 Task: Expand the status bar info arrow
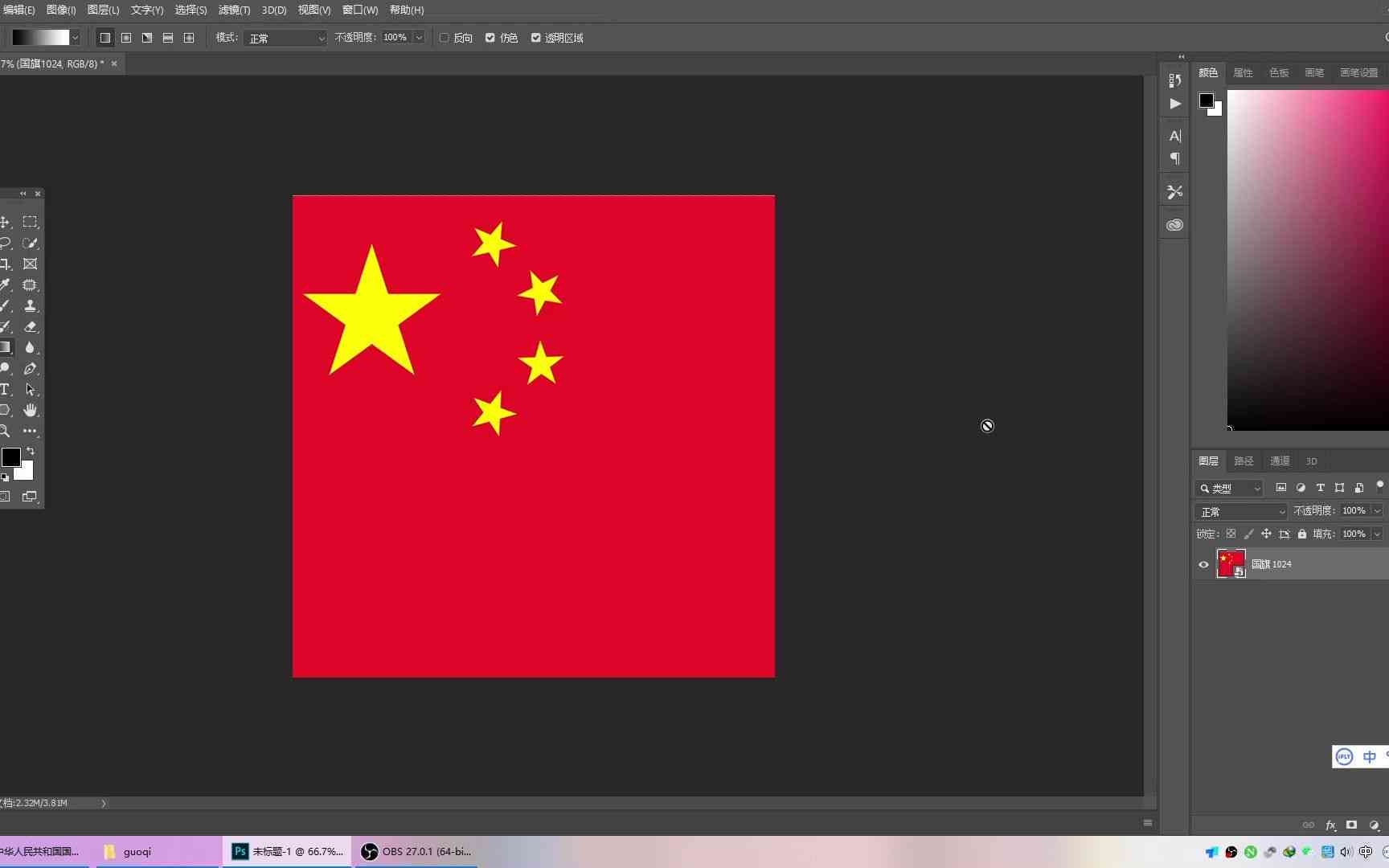(x=104, y=803)
